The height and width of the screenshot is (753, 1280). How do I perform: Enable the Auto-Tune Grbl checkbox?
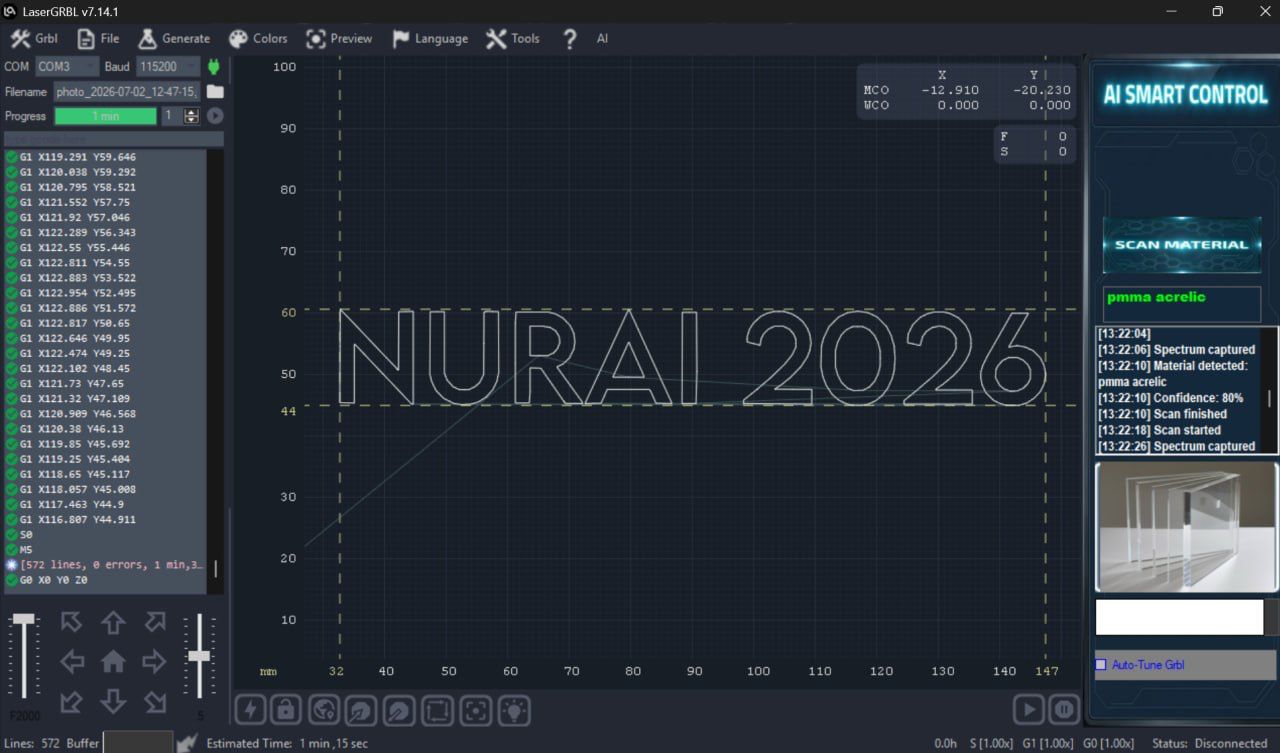1101,665
